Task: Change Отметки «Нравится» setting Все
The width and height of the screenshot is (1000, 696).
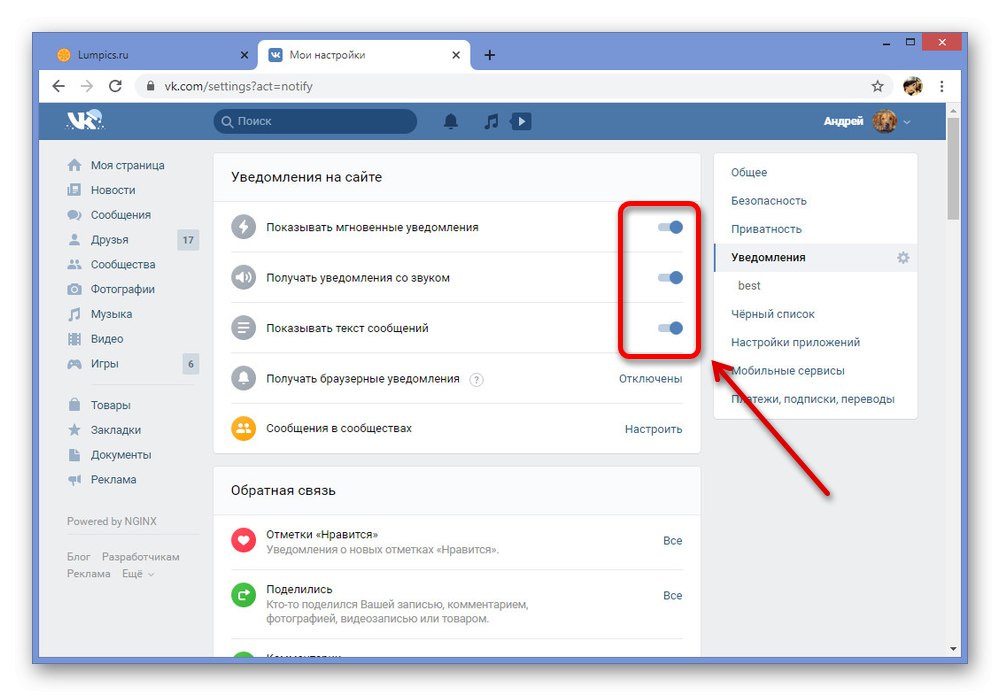Action: coord(672,540)
